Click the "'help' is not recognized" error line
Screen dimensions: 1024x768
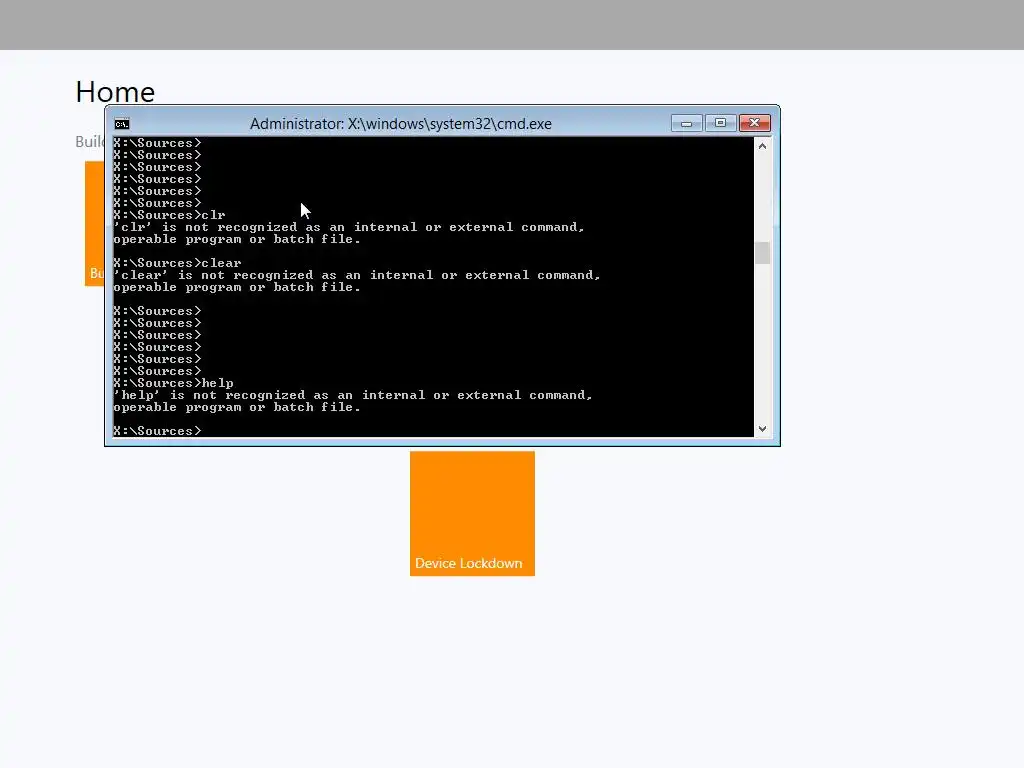click(x=353, y=395)
